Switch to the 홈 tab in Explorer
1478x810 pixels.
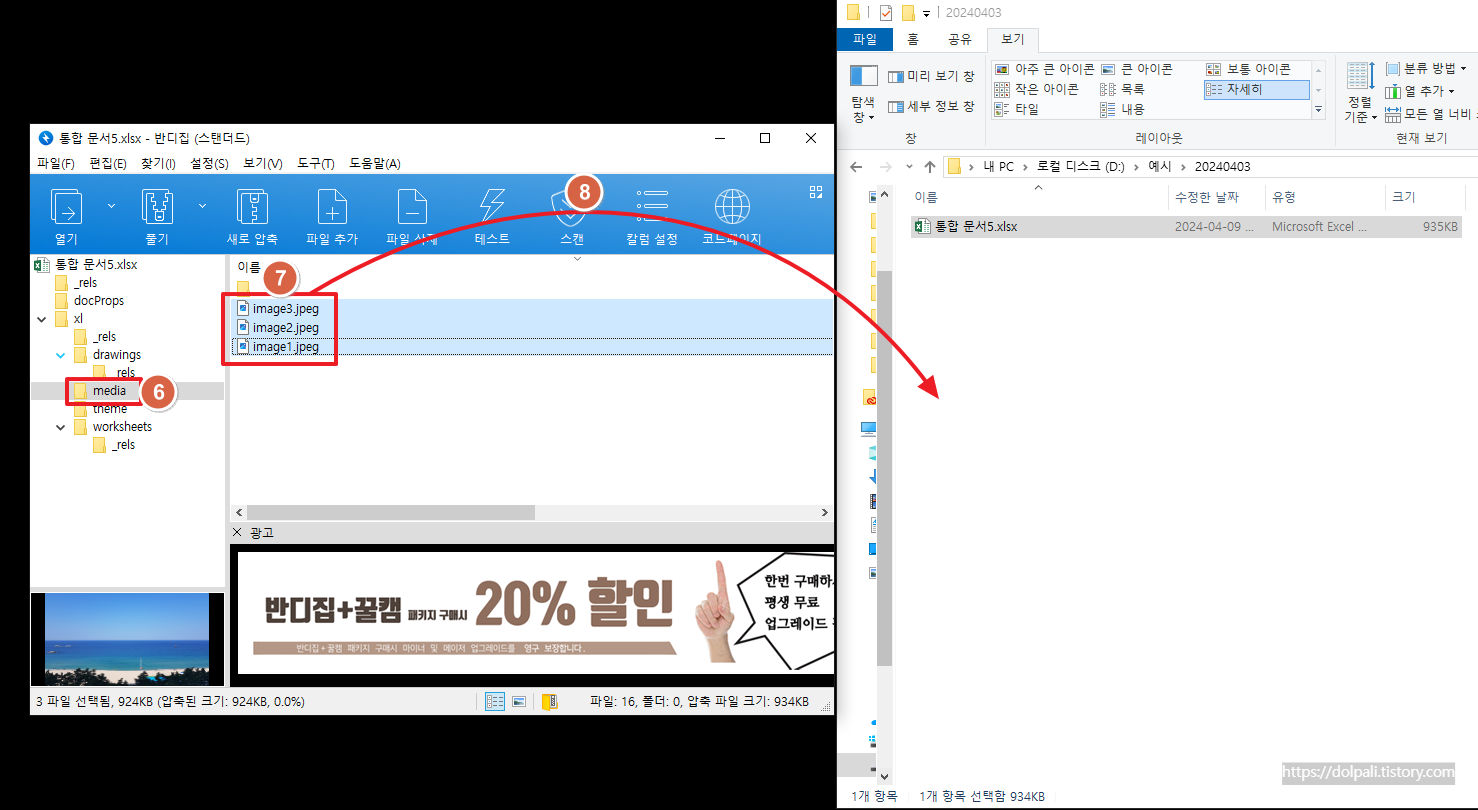click(913, 39)
